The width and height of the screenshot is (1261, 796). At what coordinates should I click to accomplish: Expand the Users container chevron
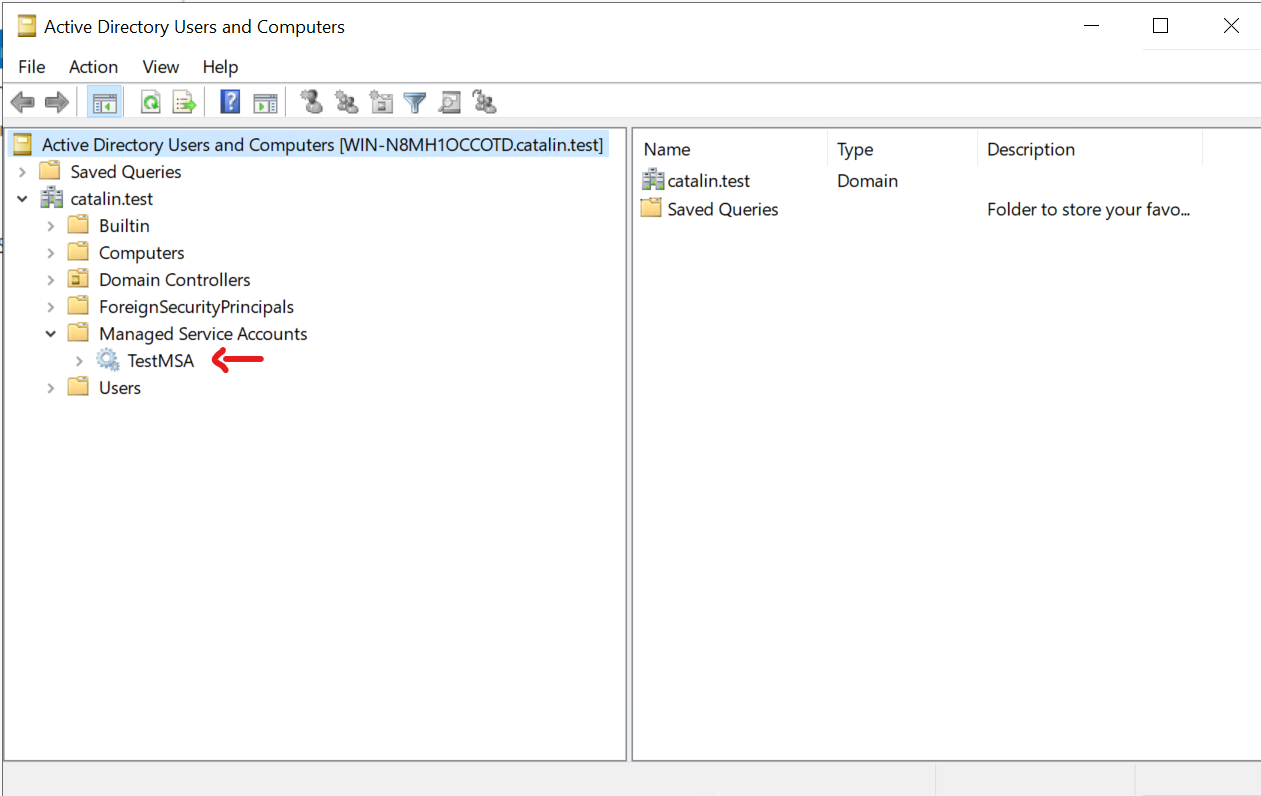[51, 388]
